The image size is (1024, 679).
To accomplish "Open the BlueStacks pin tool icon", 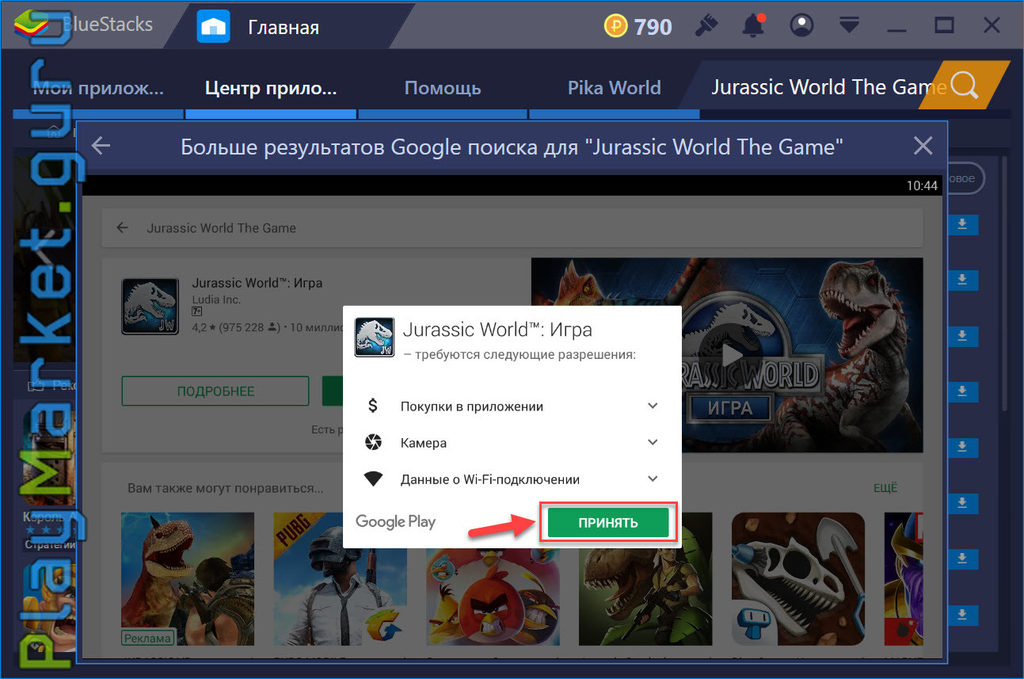I will click(706, 26).
